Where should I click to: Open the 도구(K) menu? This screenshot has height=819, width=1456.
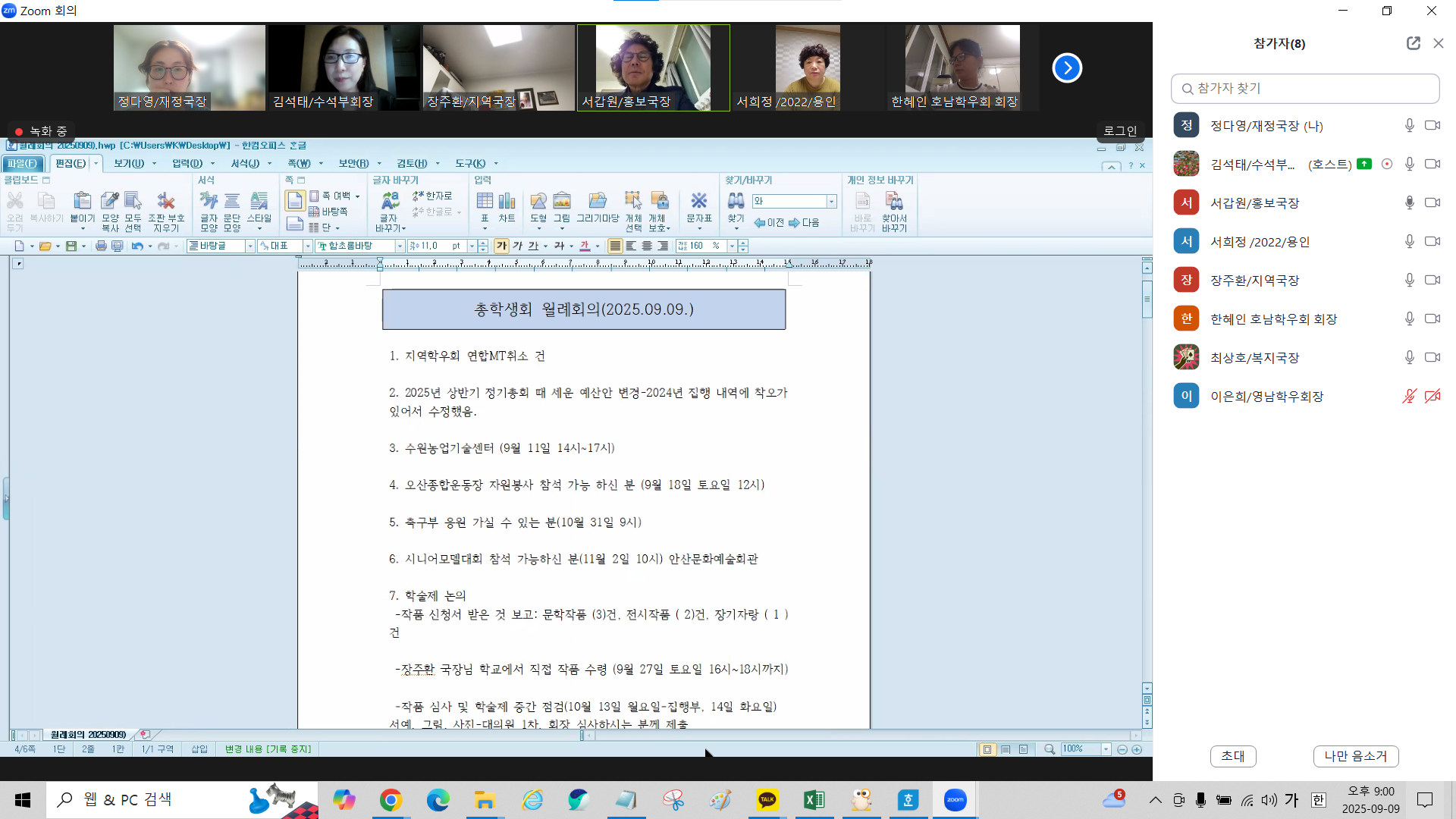tap(476, 163)
